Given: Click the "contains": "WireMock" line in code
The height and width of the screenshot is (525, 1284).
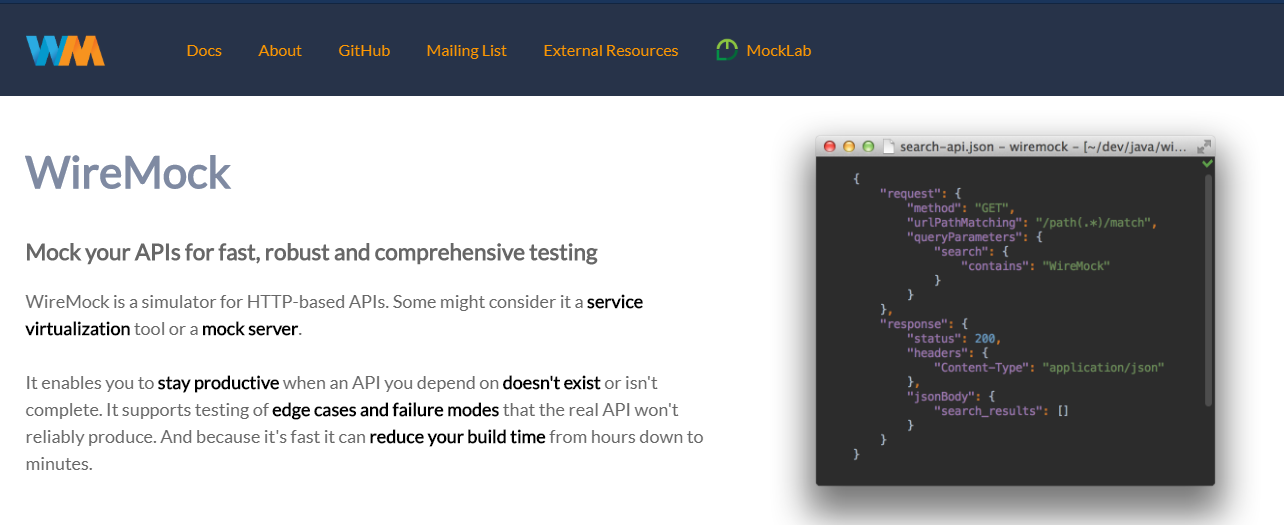Looking at the screenshot, I should point(1035,266).
